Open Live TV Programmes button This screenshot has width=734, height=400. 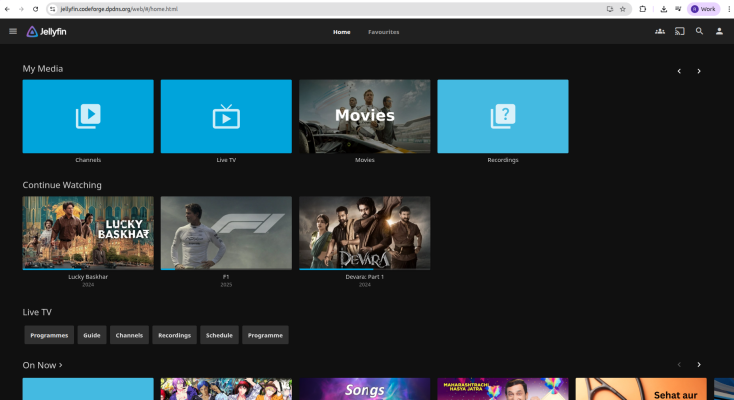tap(49, 335)
